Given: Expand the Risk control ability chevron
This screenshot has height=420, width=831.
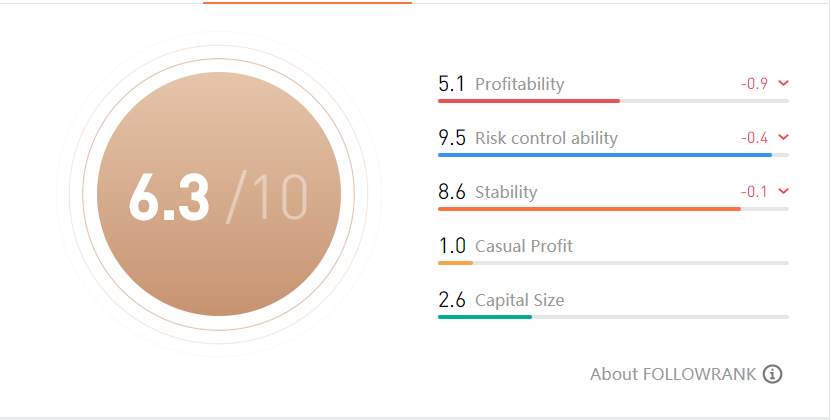Looking at the screenshot, I should pyautogui.click(x=783, y=137).
